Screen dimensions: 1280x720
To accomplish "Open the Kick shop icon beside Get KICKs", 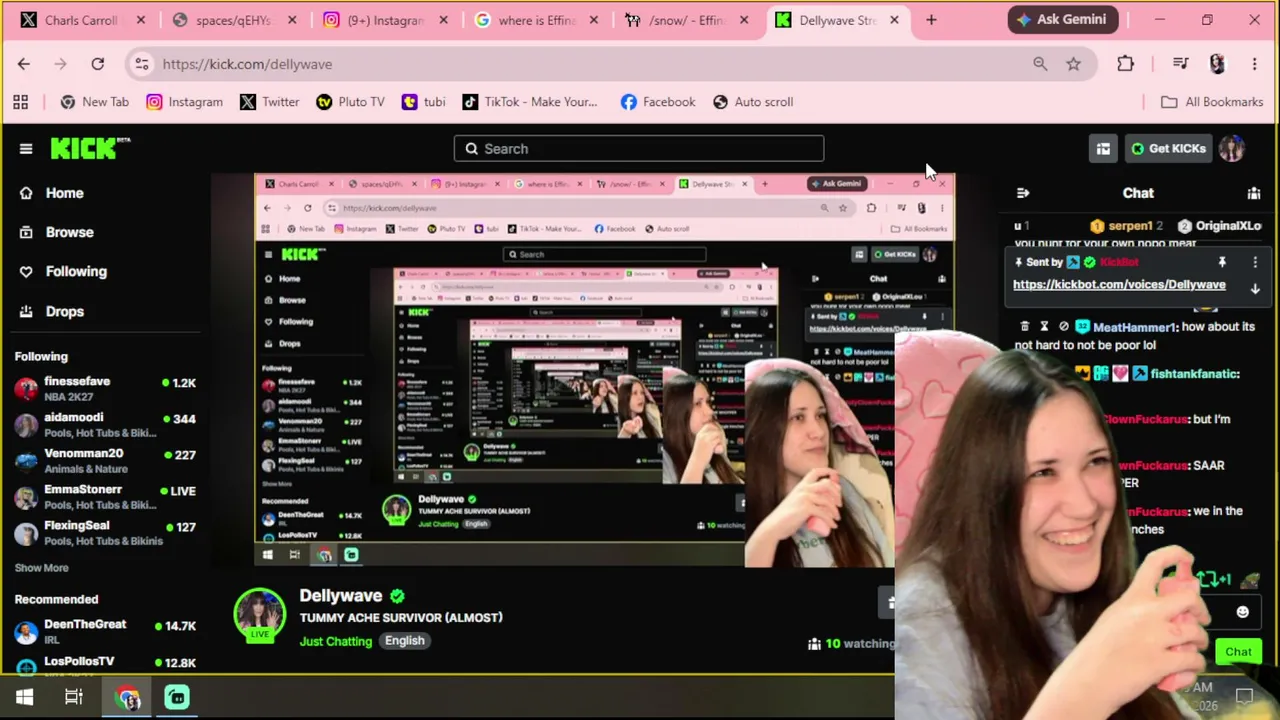I will tap(1103, 149).
